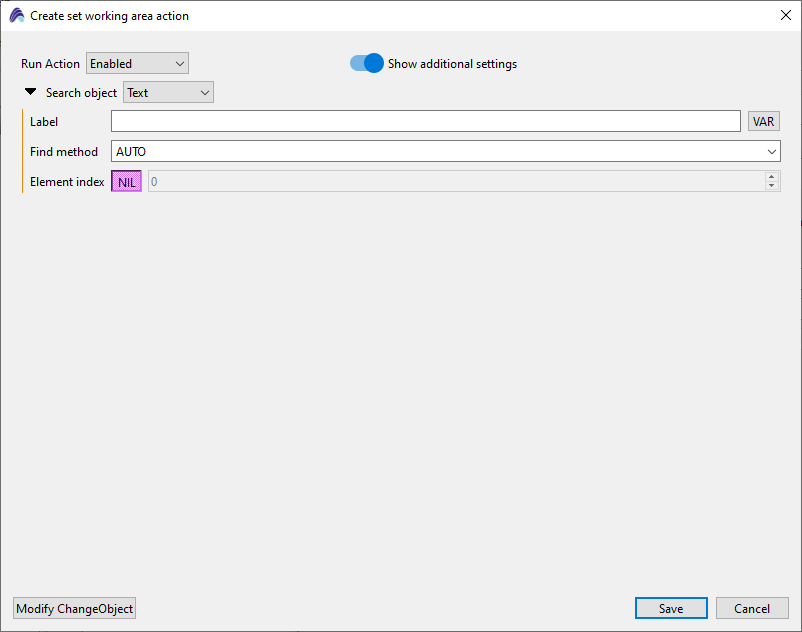Click the Search object label text
Image resolution: width=802 pixels, height=632 pixels.
point(81,93)
